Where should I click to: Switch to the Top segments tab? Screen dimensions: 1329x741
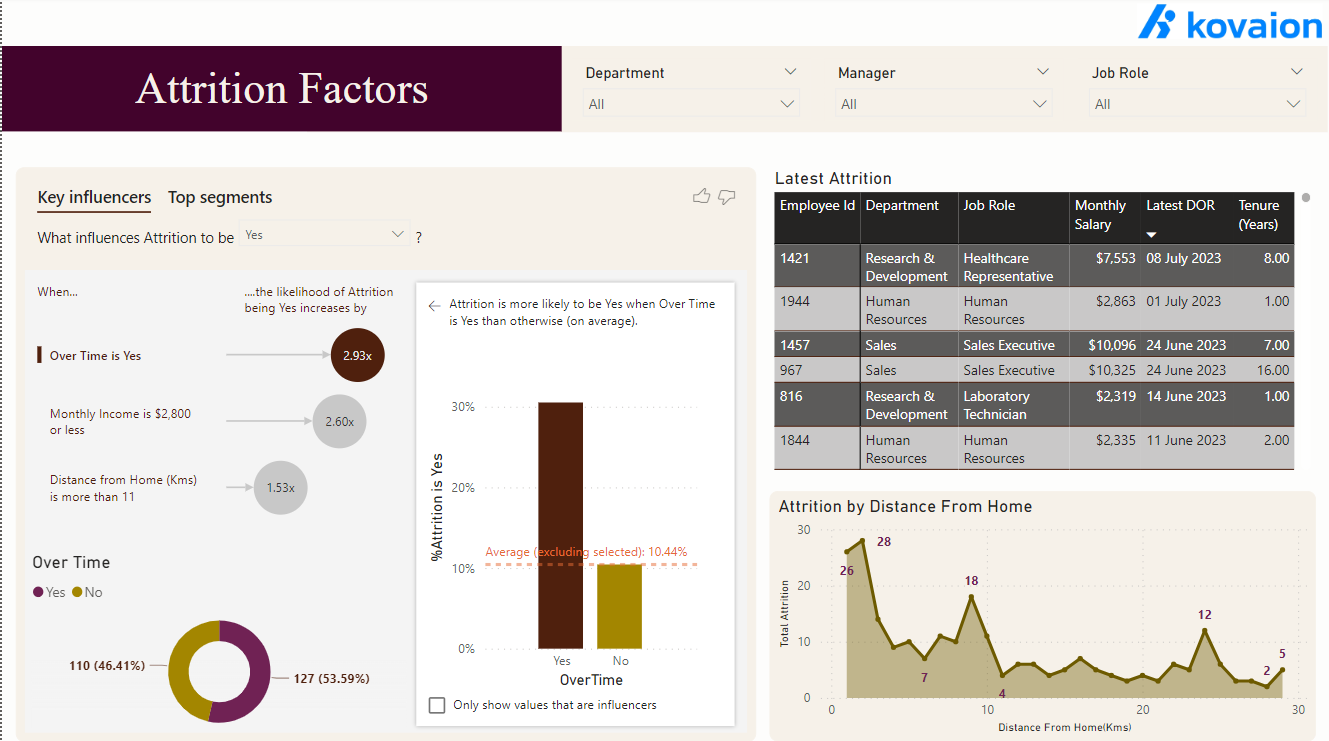(220, 197)
